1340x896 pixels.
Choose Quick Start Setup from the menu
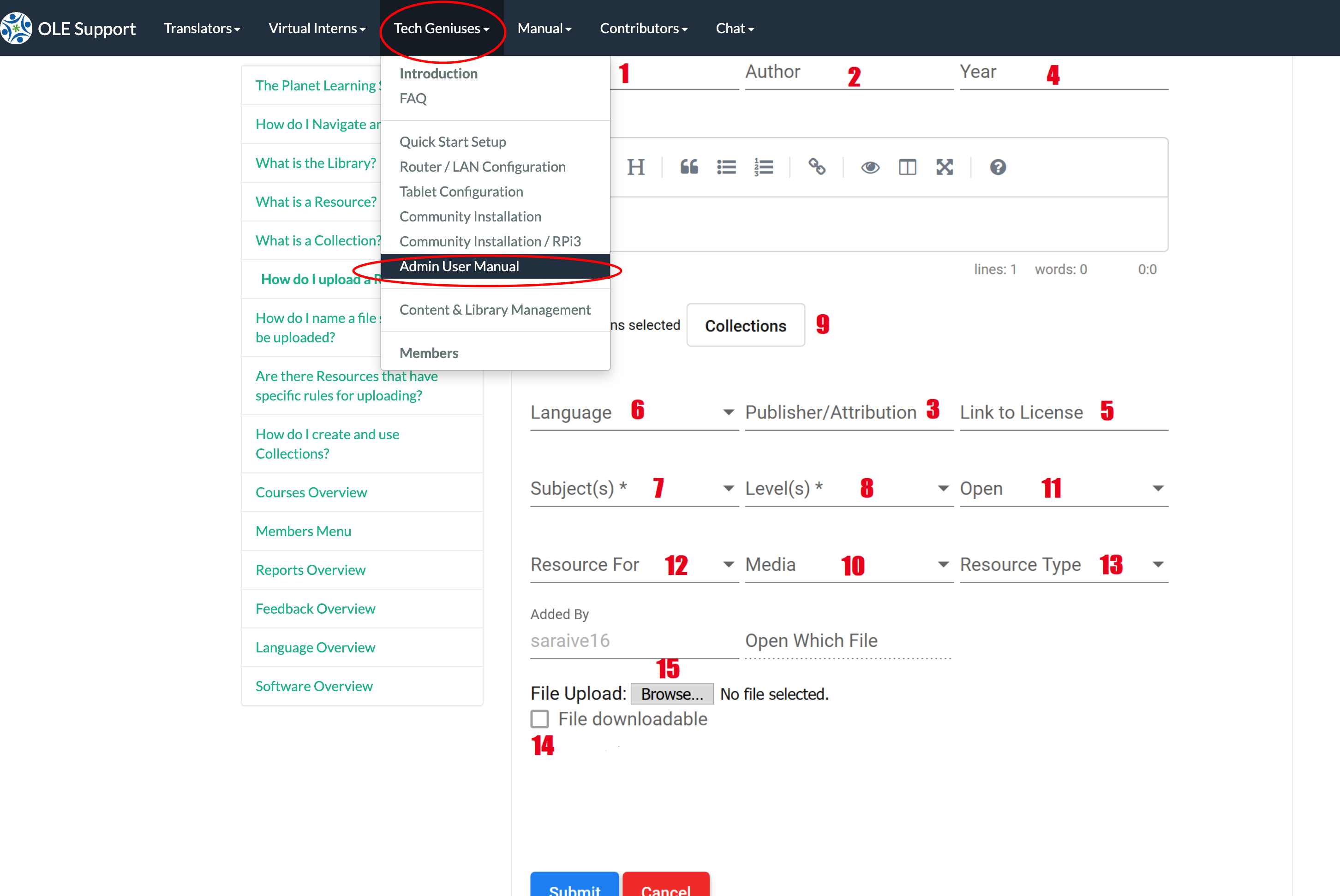496,142
